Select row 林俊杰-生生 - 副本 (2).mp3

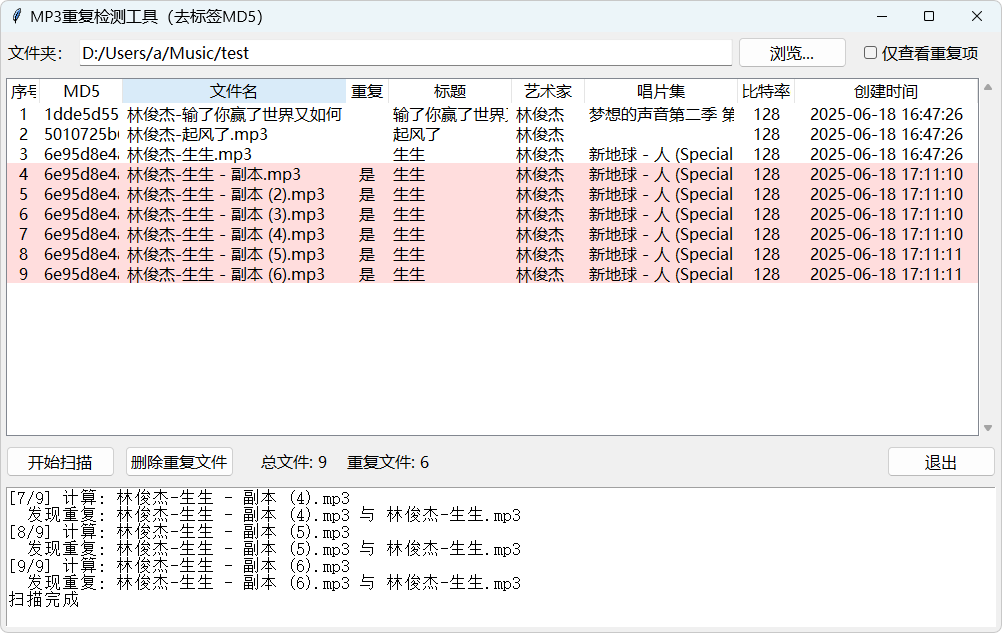coord(492,194)
